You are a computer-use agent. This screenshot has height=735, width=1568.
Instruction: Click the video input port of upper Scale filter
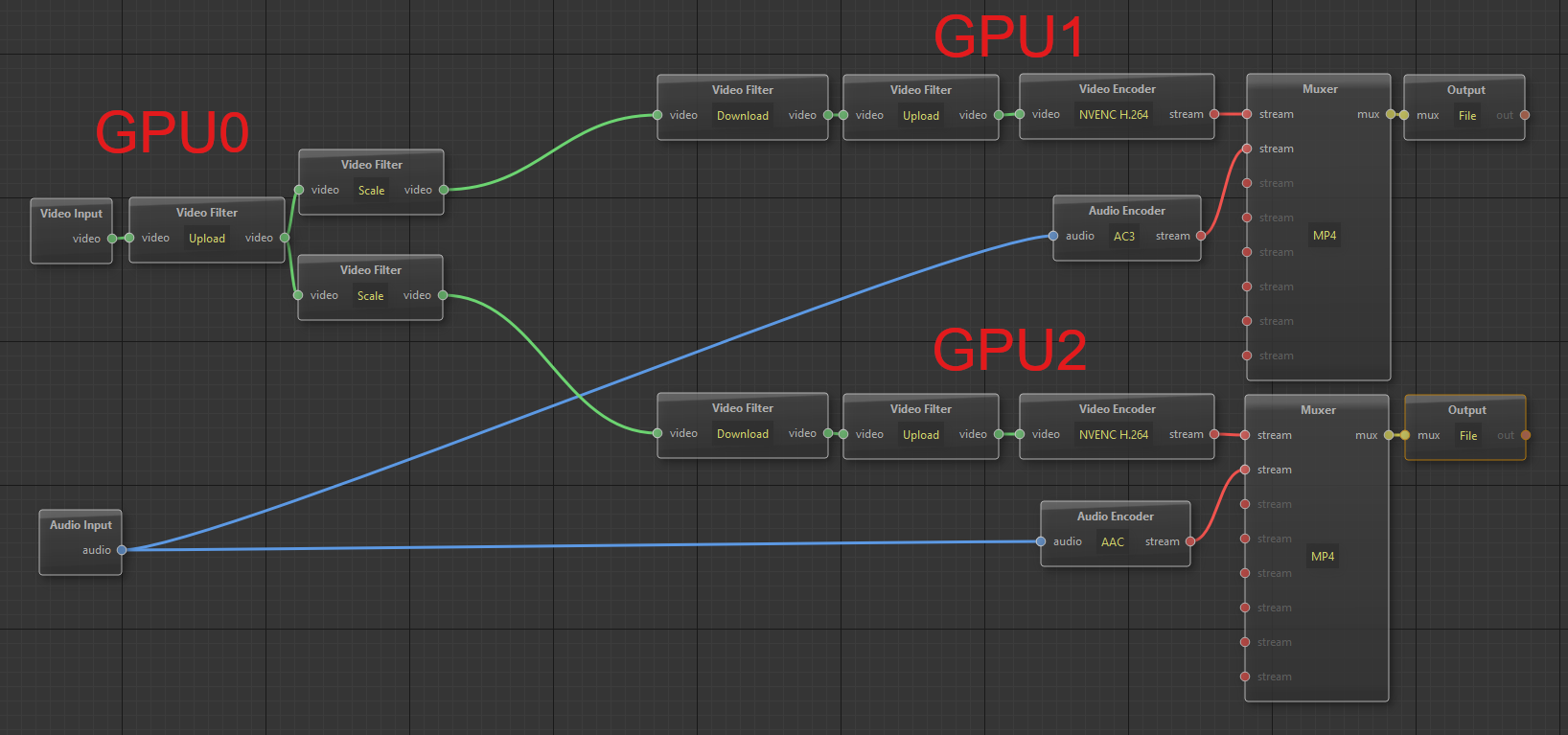299,190
